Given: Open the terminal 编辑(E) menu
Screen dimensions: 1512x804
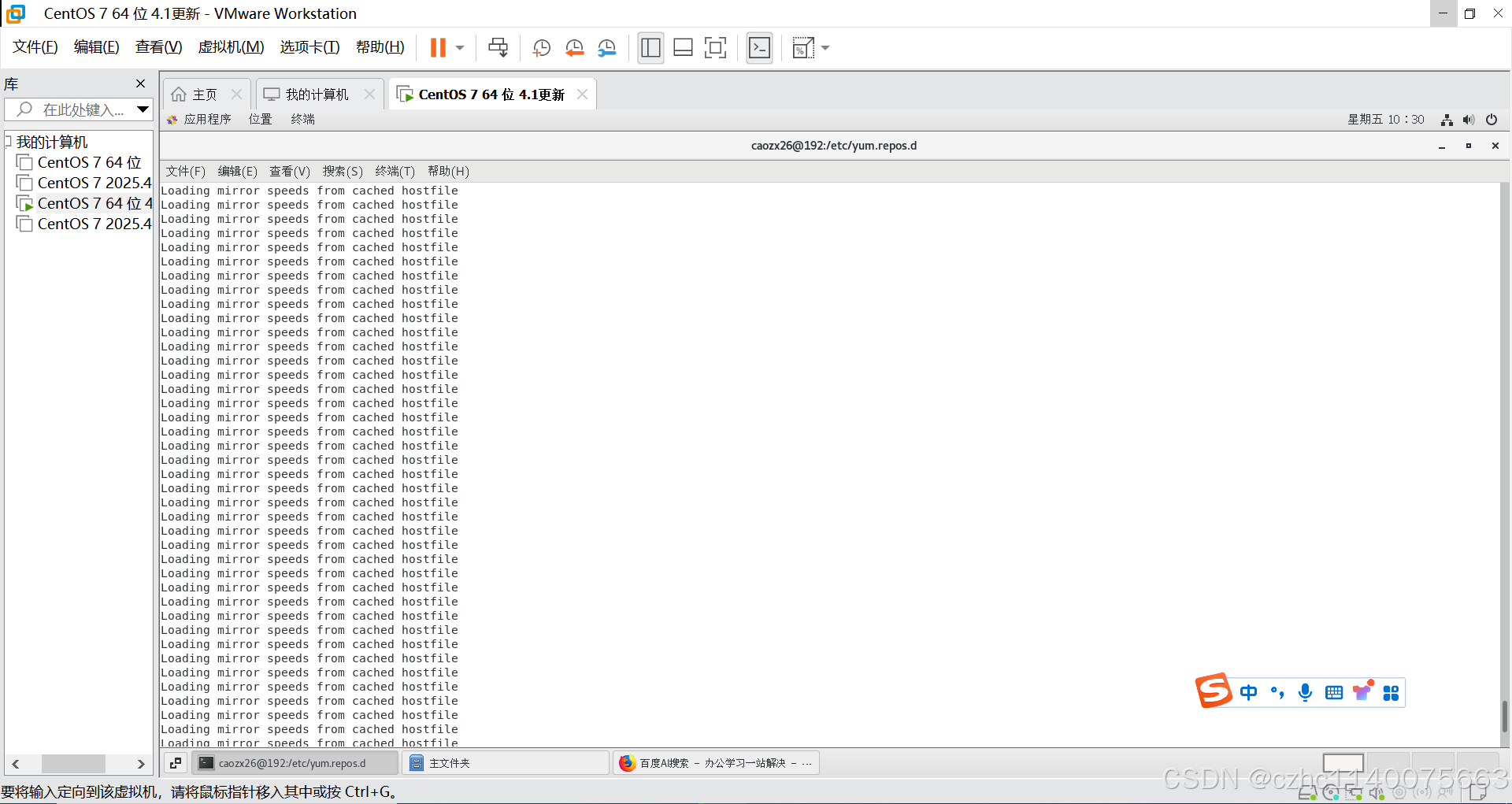Looking at the screenshot, I should pos(237,171).
